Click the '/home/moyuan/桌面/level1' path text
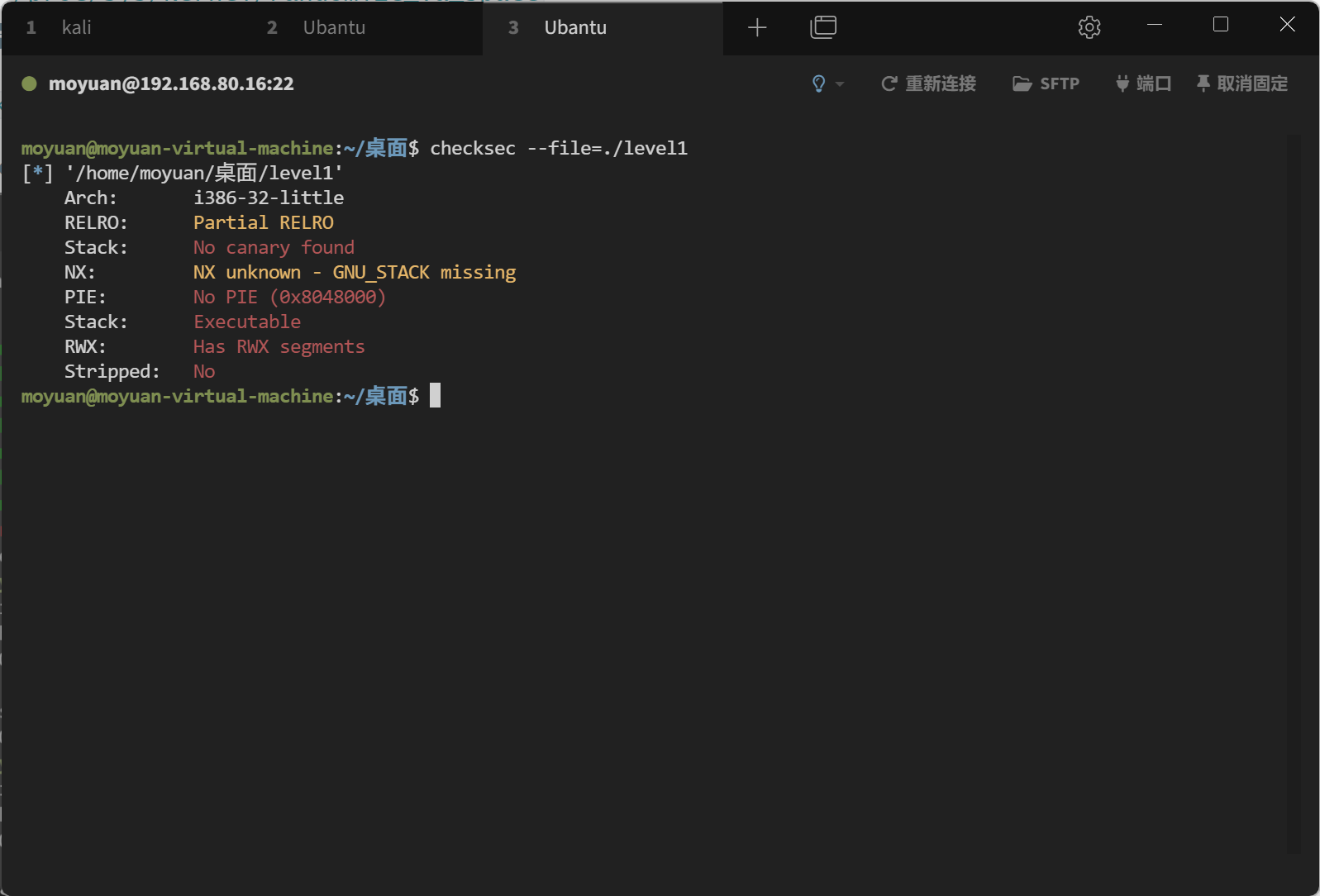1320x896 pixels. coord(204,173)
